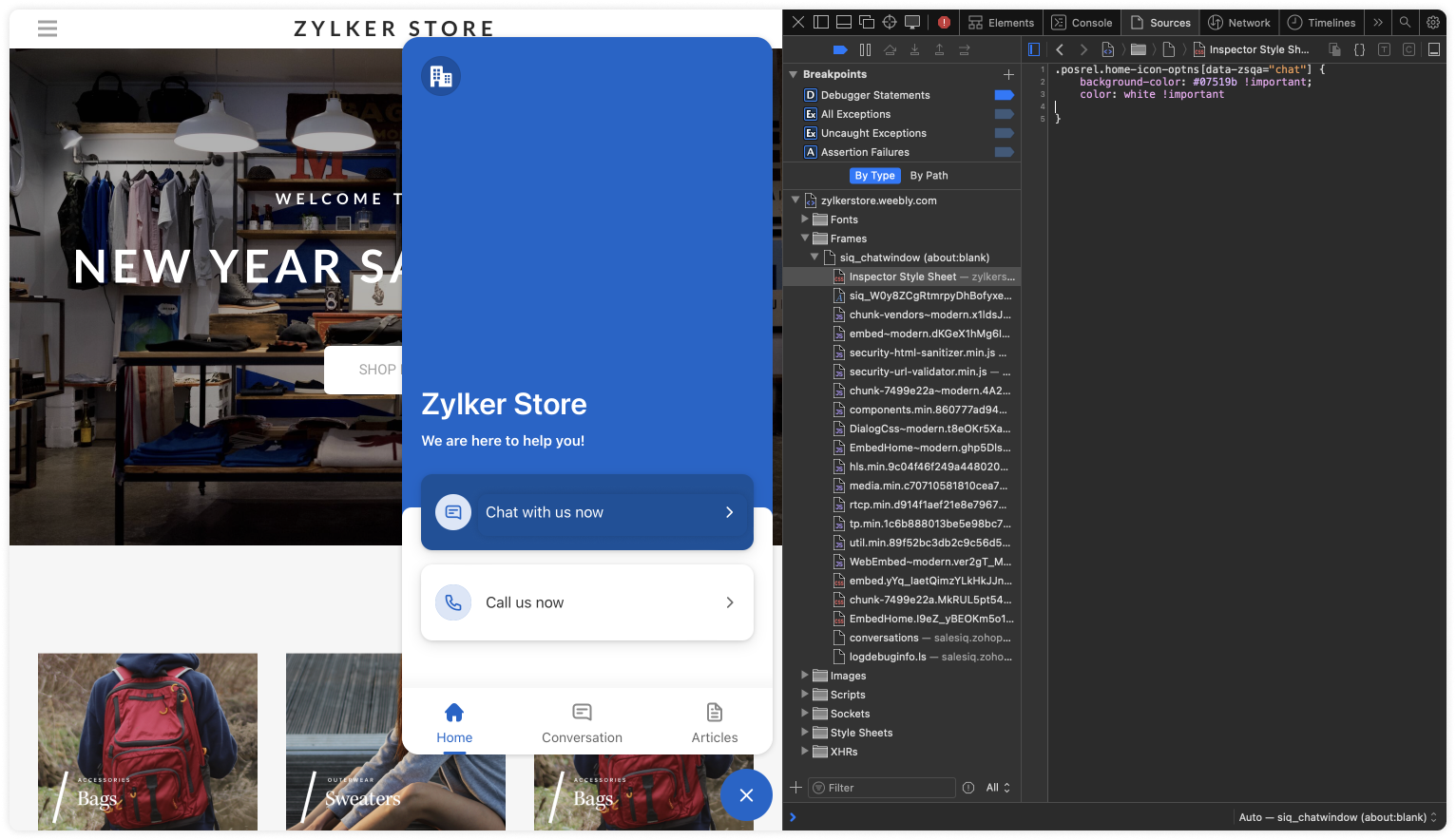Open the Conversation tab in chat widget
This screenshot has width=1456, height=840.
pyautogui.click(x=582, y=723)
